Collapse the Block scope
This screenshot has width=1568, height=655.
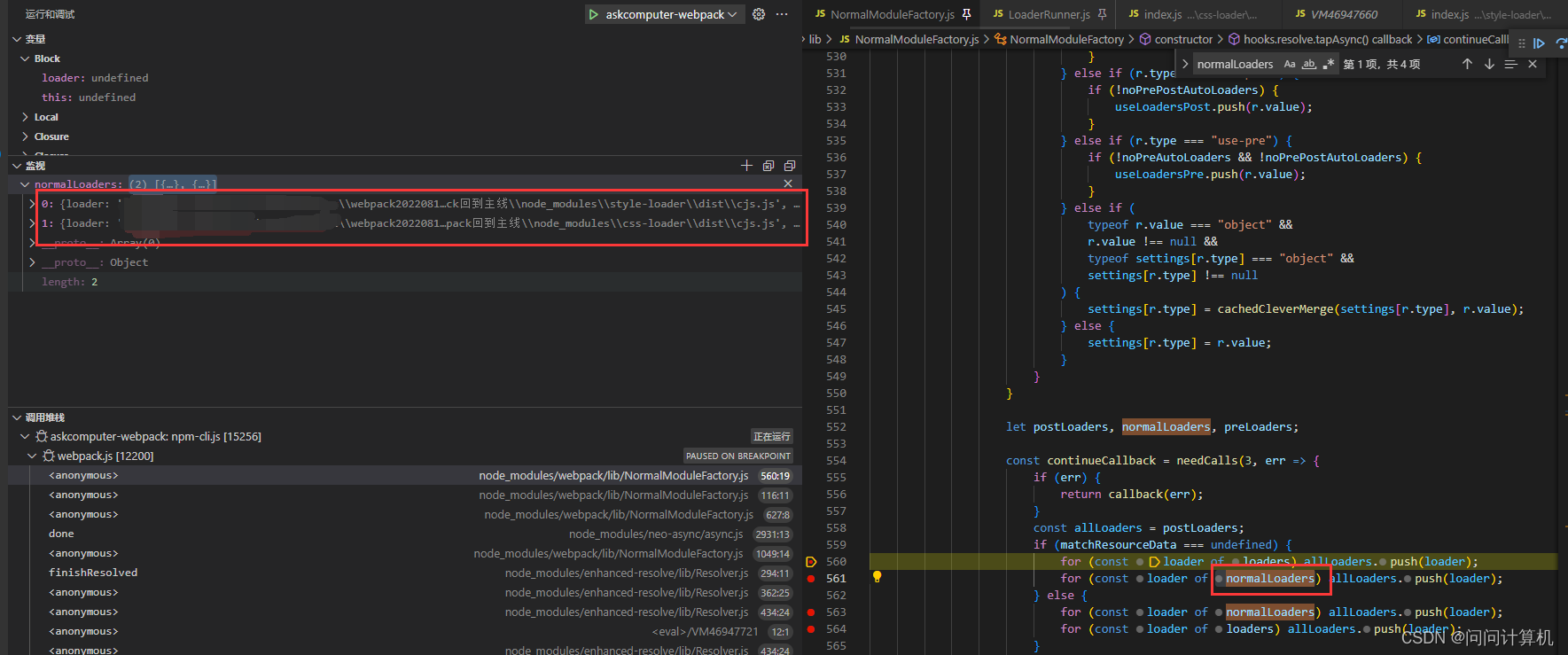point(25,58)
